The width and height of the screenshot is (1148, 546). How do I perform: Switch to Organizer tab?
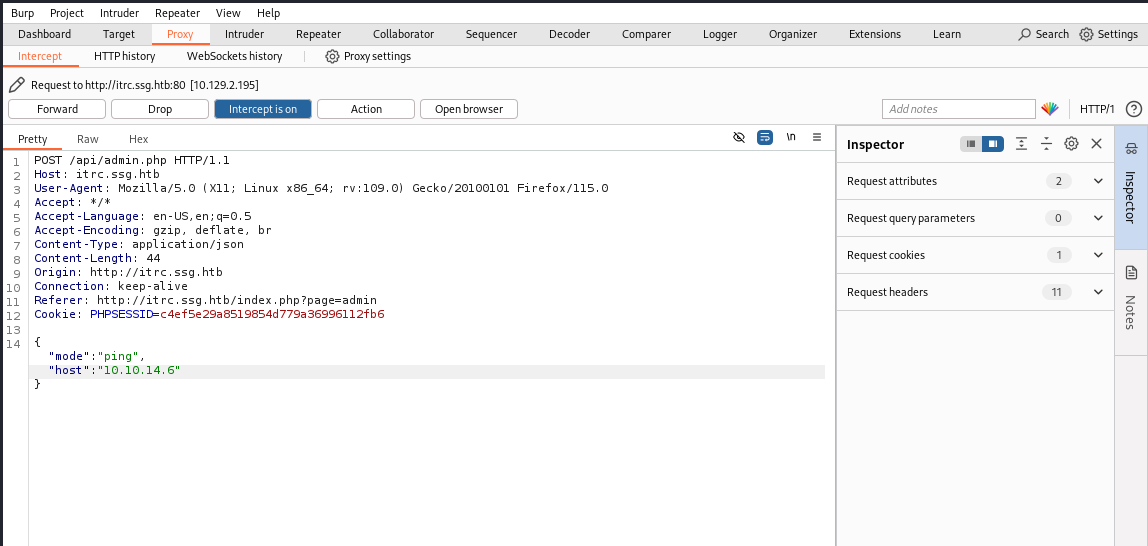[x=793, y=34]
